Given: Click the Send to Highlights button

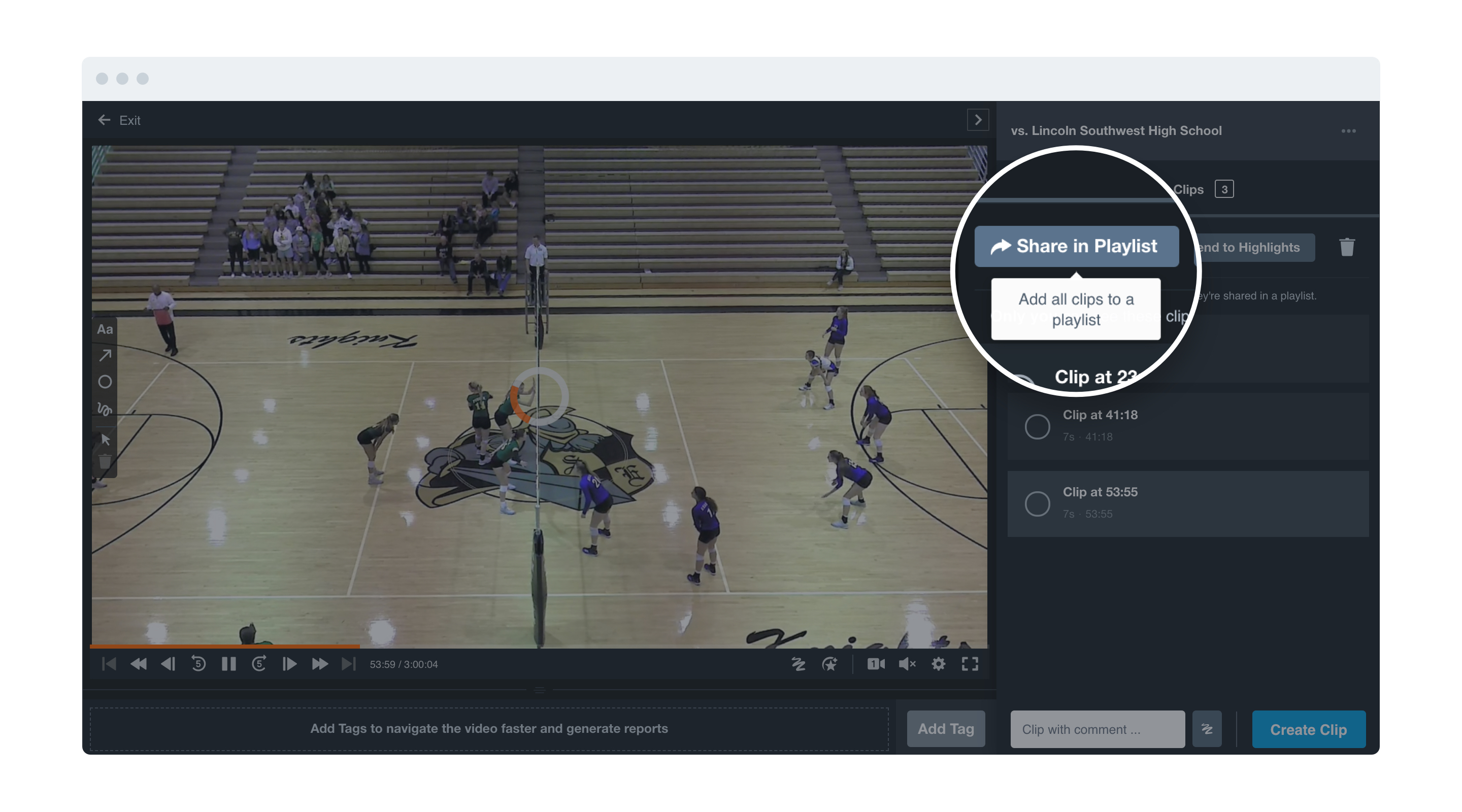Looking at the screenshot, I should point(1254,247).
